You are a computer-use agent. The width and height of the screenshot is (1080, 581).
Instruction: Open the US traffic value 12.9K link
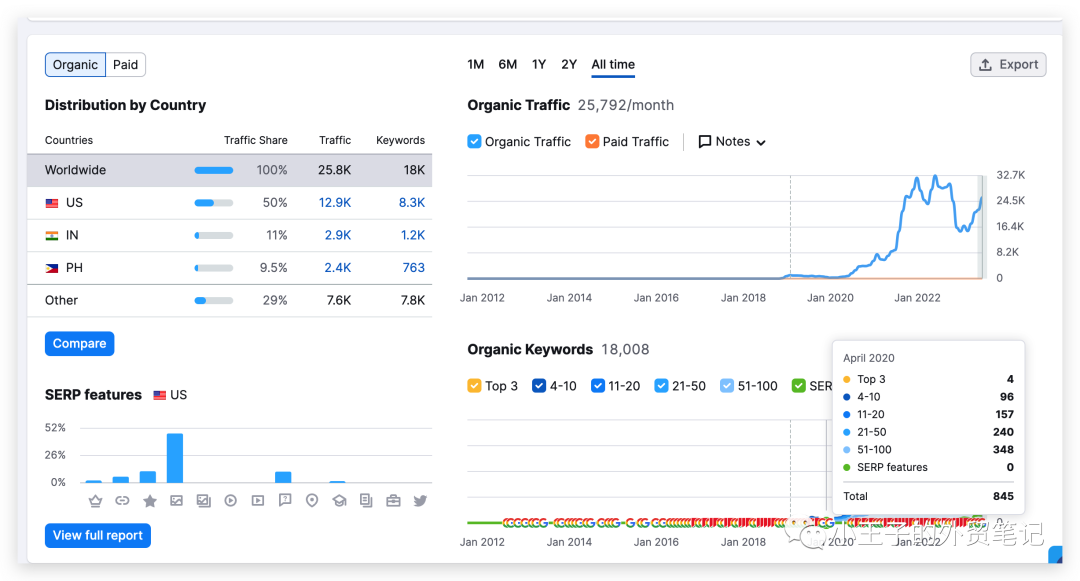pos(335,203)
